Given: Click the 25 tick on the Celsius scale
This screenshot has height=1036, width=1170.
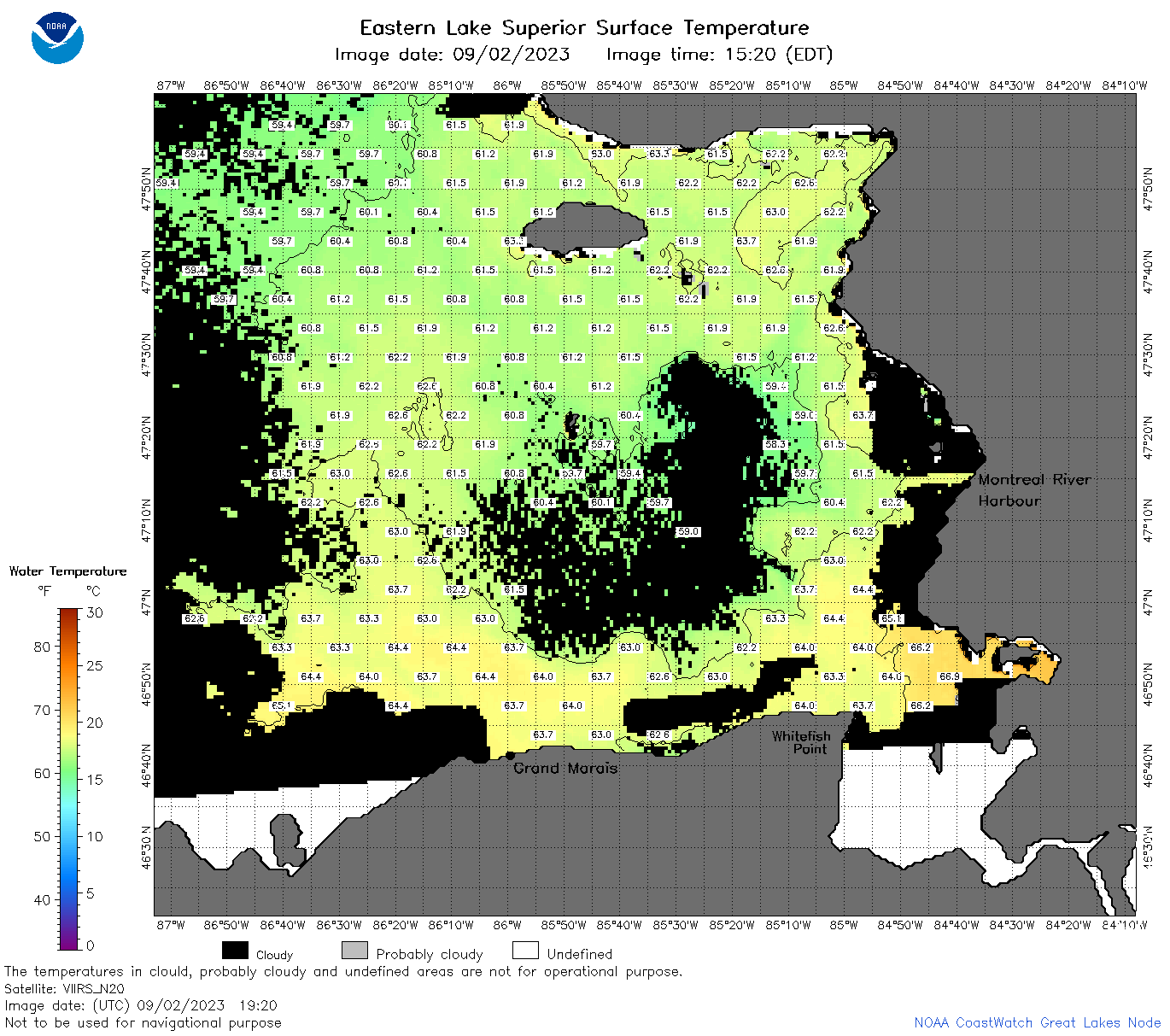Looking at the screenshot, I should coord(95,665).
